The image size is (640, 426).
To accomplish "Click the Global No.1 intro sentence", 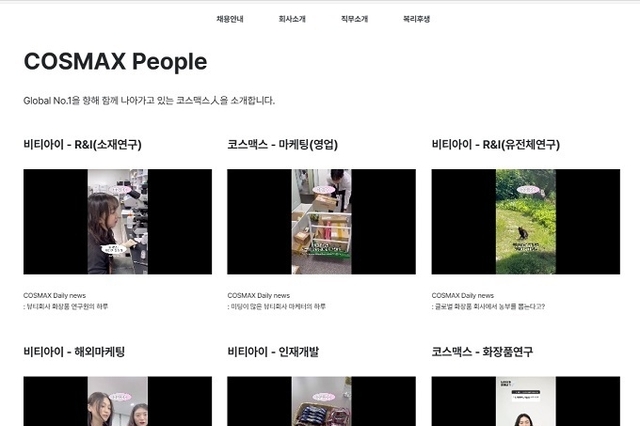I will point(149,100).
